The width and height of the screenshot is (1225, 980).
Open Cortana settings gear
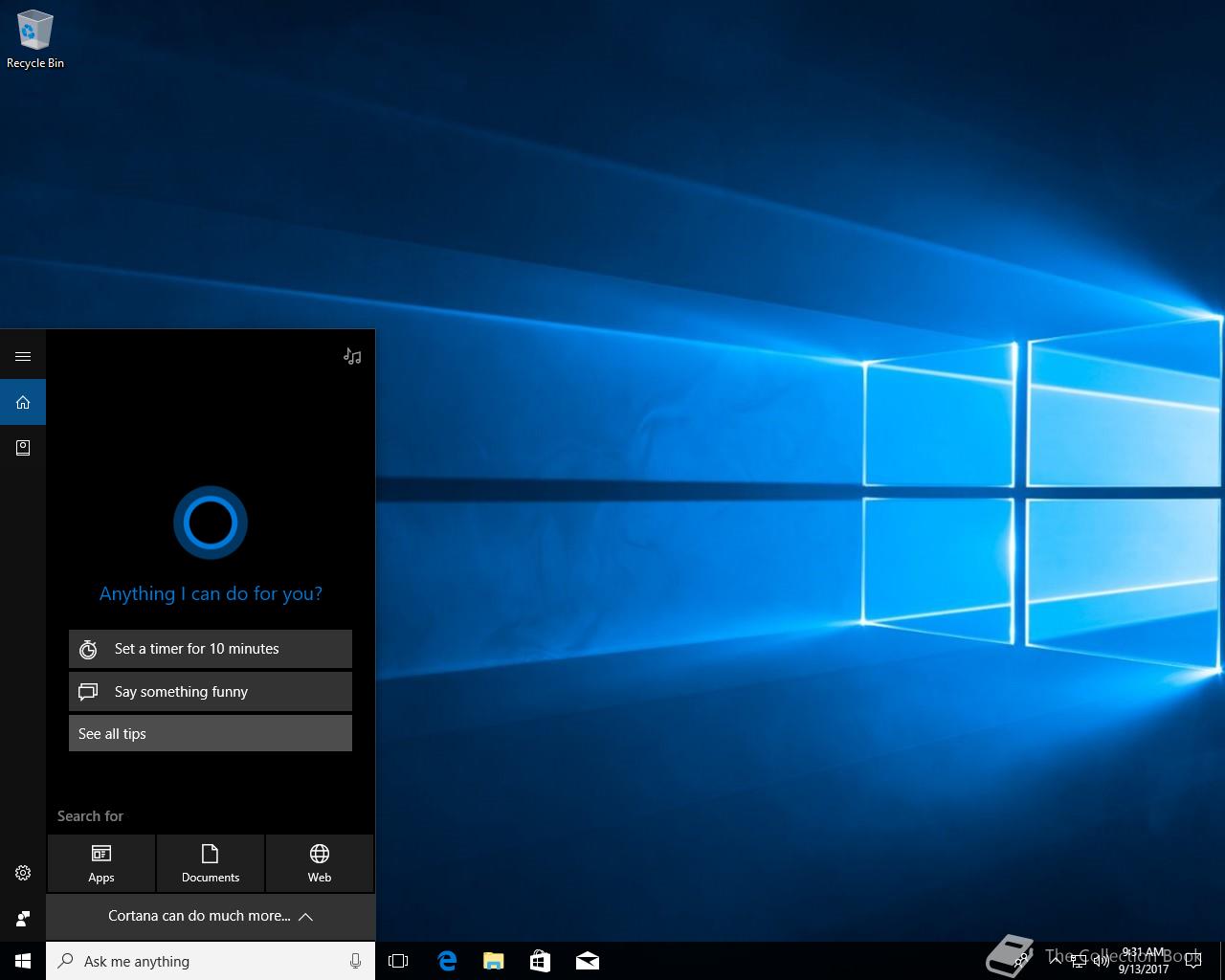tap(23, 873)
